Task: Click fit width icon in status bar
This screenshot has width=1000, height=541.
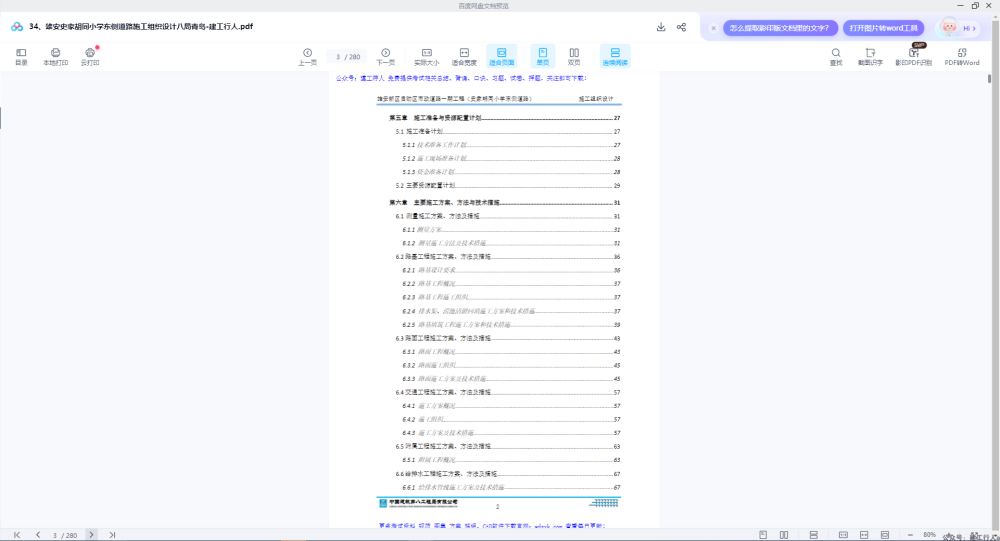Action: point(864,535)
